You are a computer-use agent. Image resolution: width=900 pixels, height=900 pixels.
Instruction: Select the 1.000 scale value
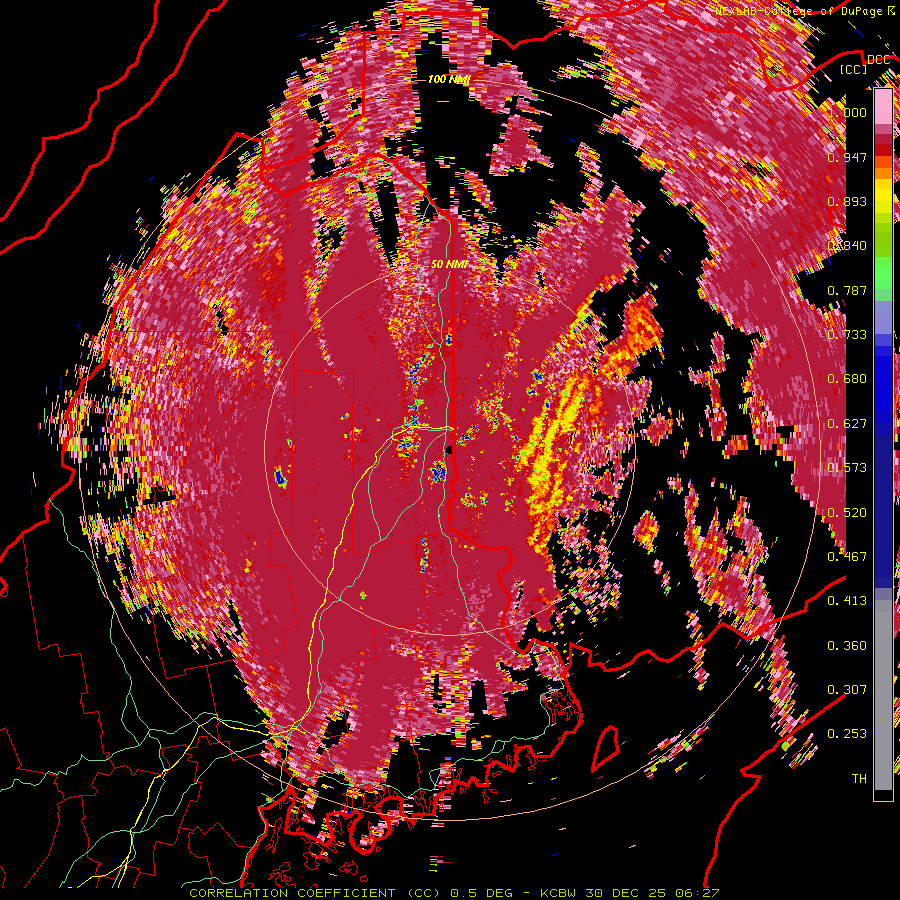847,112
